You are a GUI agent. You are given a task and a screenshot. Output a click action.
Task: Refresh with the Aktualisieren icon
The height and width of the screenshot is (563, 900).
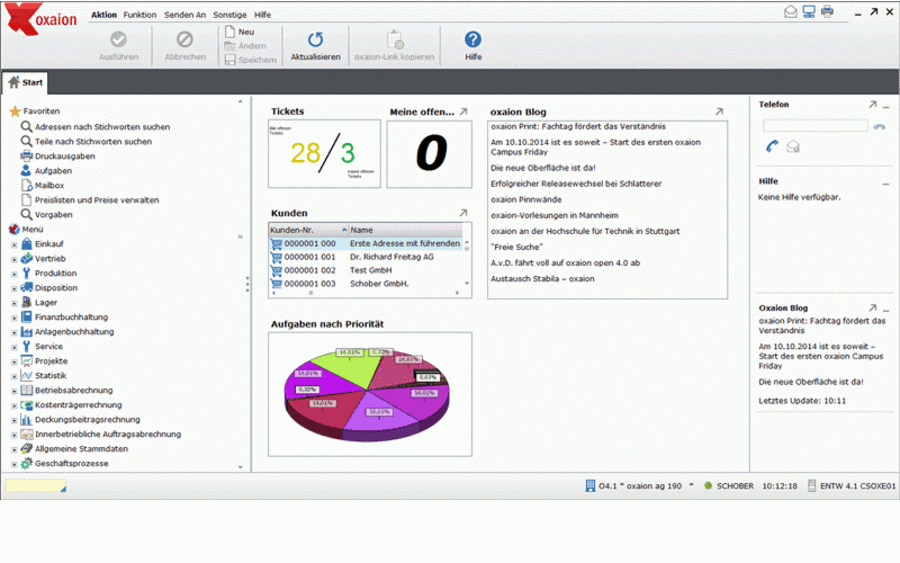tap(315, 40)
